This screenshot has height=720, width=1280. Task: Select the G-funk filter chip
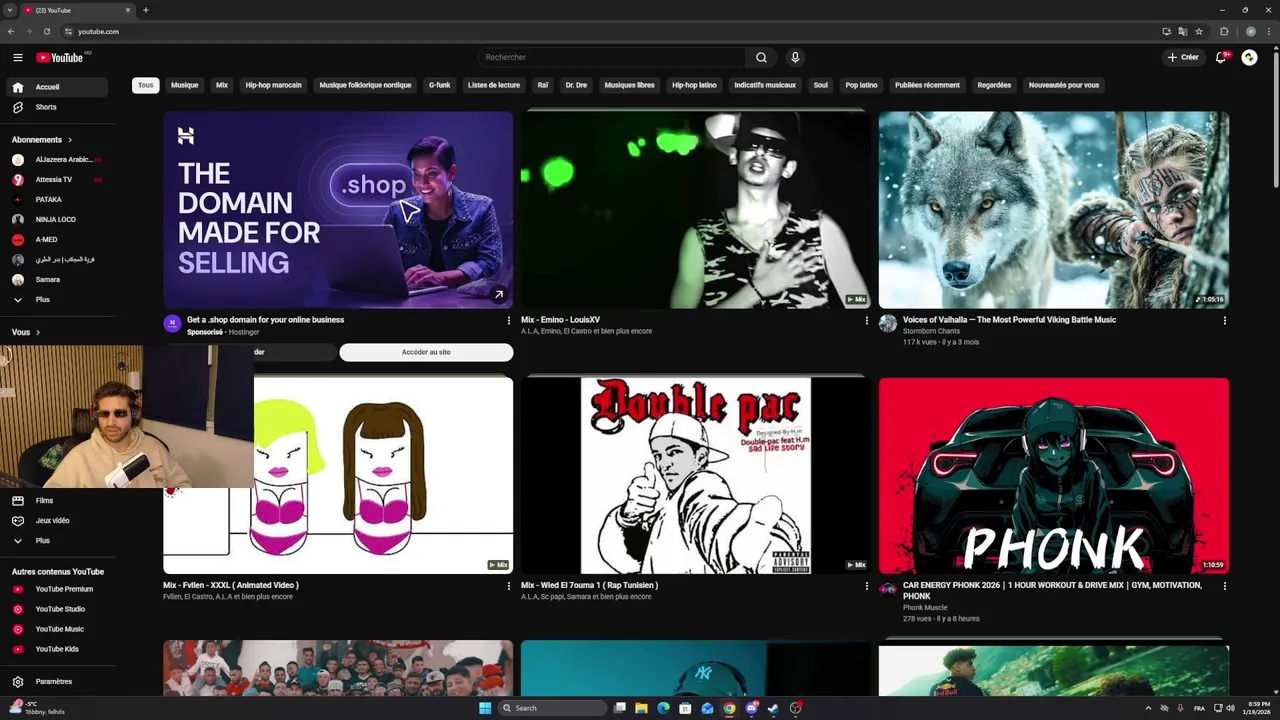[x=440, y=85]
